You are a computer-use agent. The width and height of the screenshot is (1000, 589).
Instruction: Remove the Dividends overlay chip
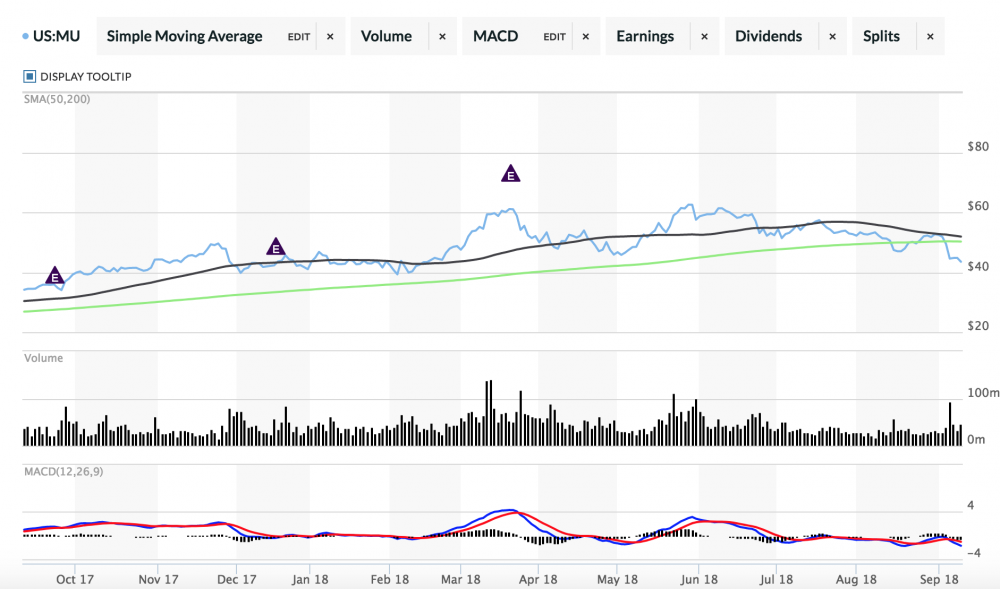[x=831, y=37]
